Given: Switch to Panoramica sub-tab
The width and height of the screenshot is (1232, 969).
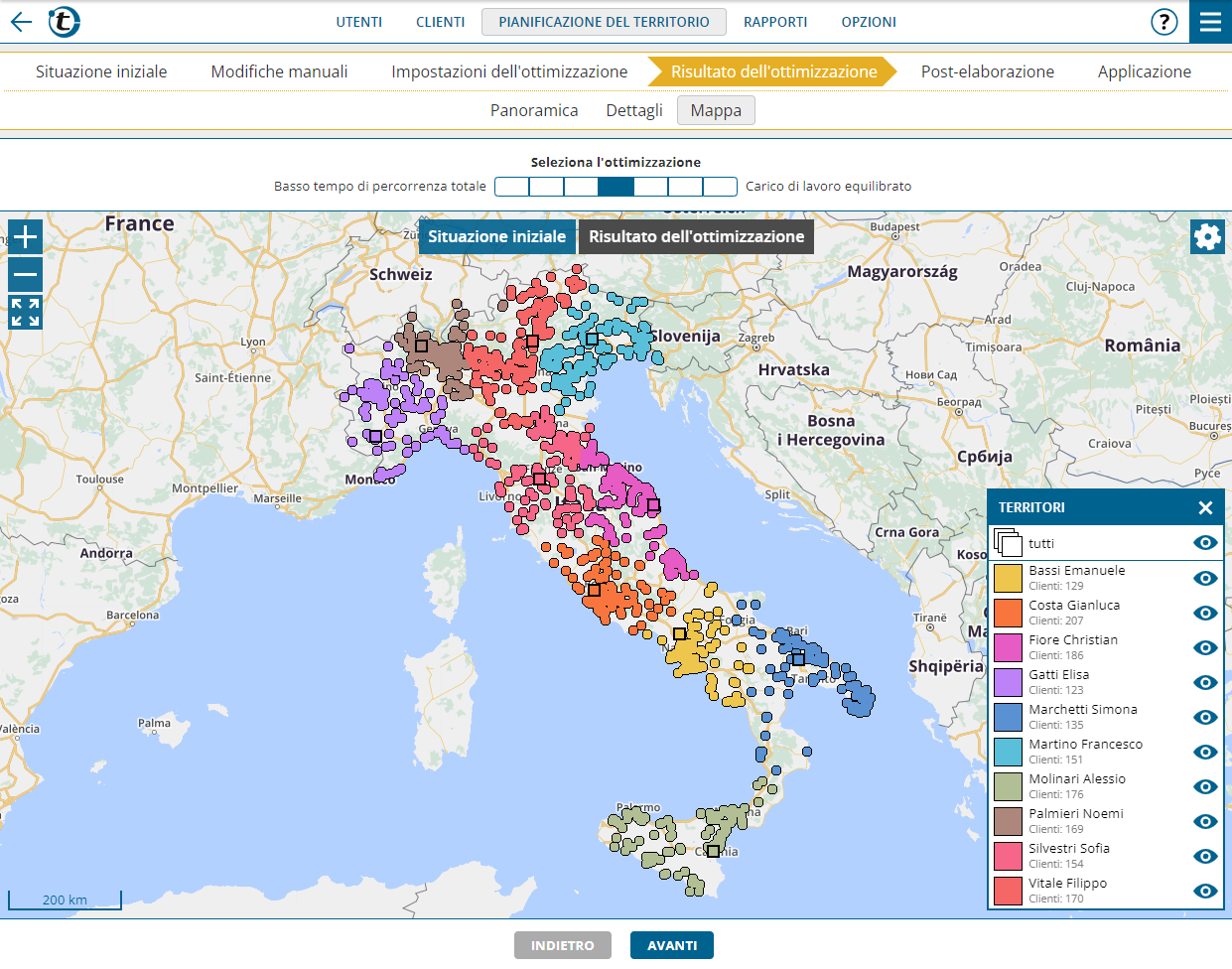Looking at the screenshot, I should 534,110.
